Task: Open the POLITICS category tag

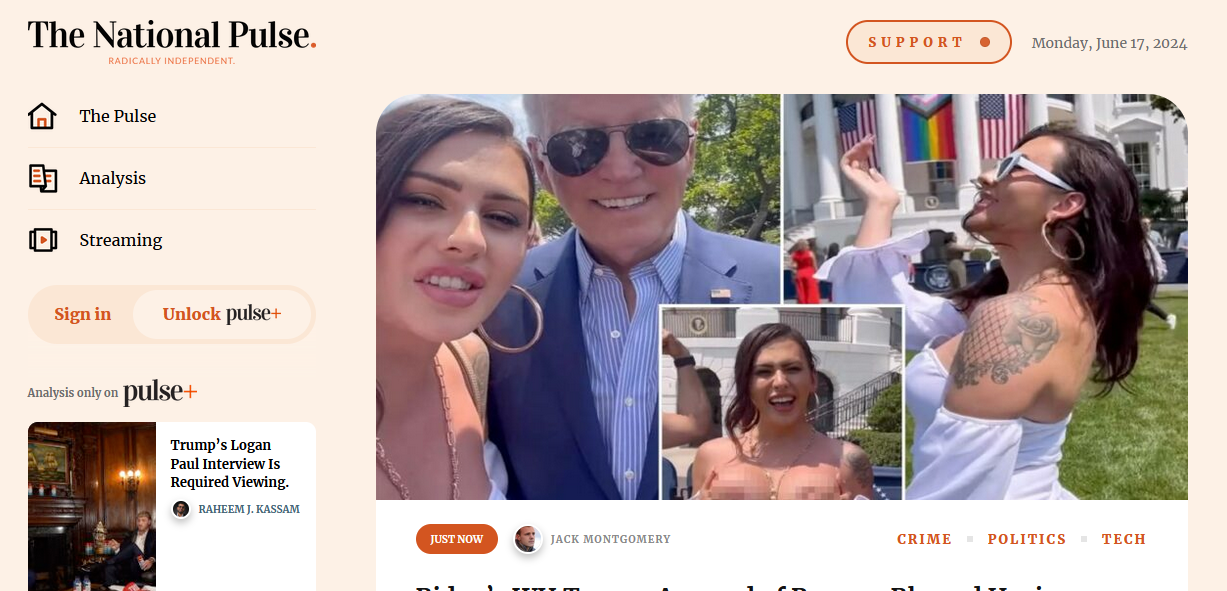Action: click(x=1027, y=539)
